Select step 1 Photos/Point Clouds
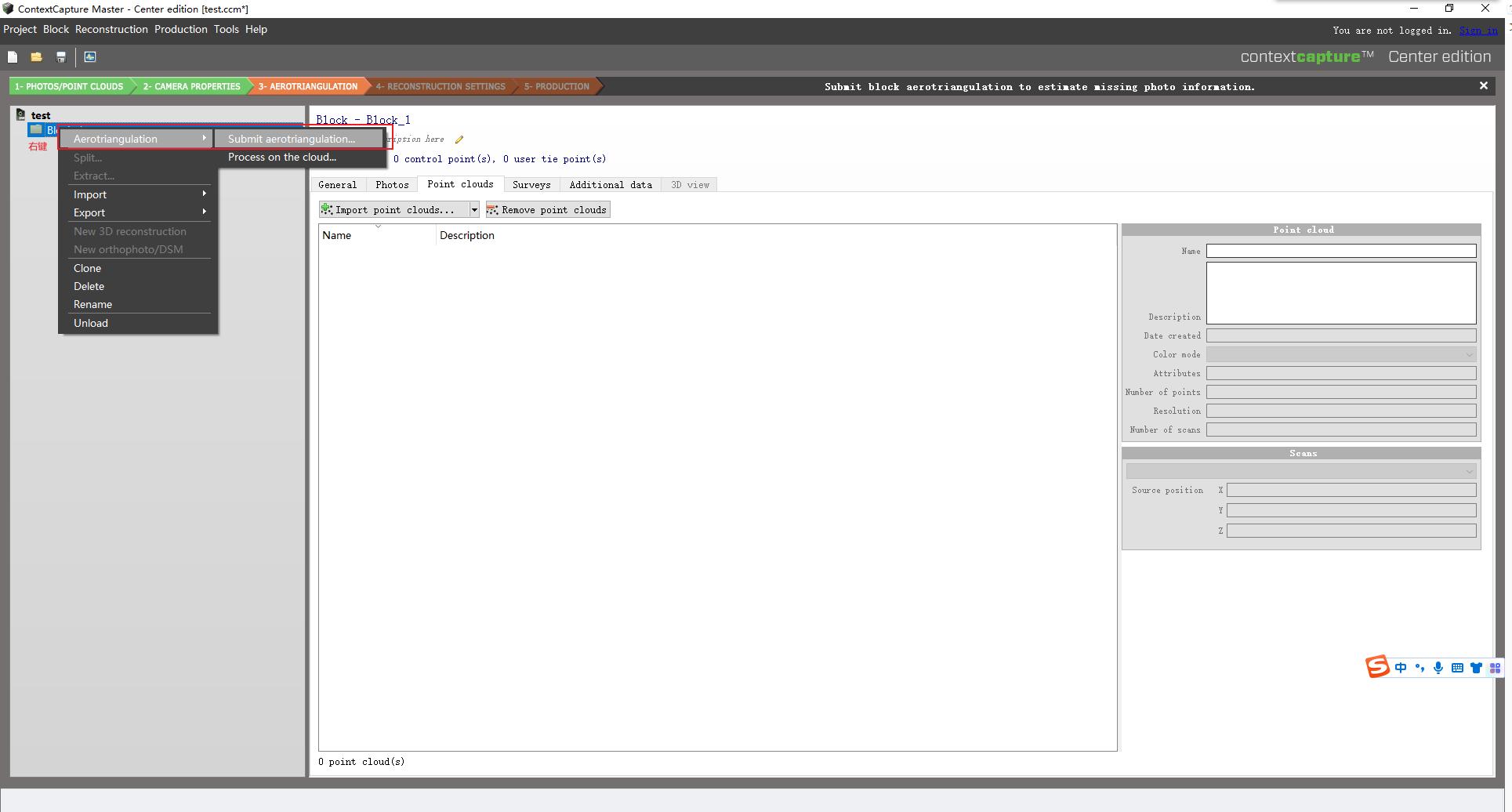This screenshot has height=812, width=1512. coord(69,86)
